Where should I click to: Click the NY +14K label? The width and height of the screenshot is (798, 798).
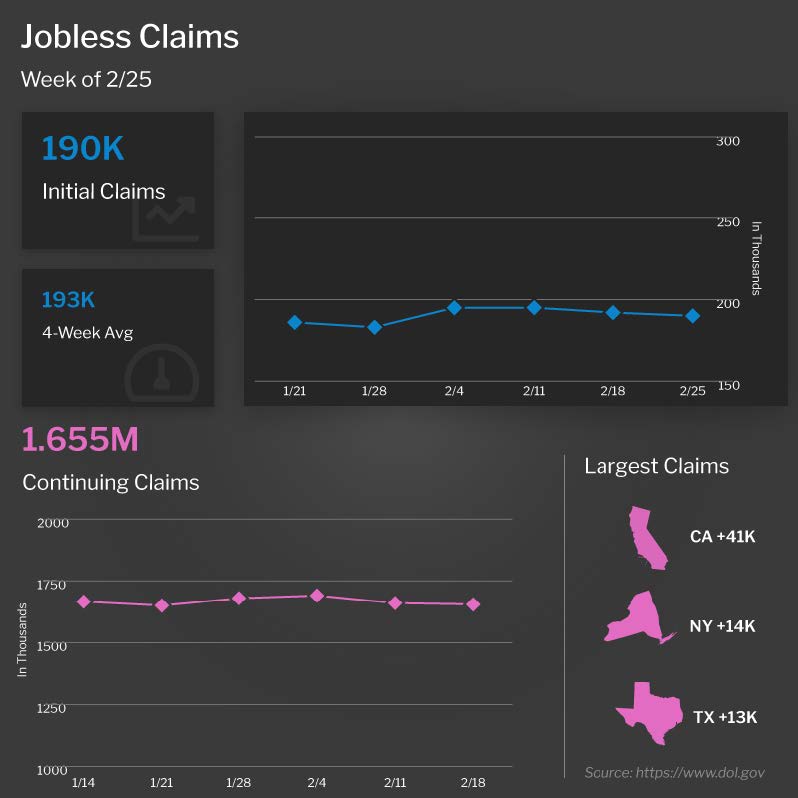(722, 625)
